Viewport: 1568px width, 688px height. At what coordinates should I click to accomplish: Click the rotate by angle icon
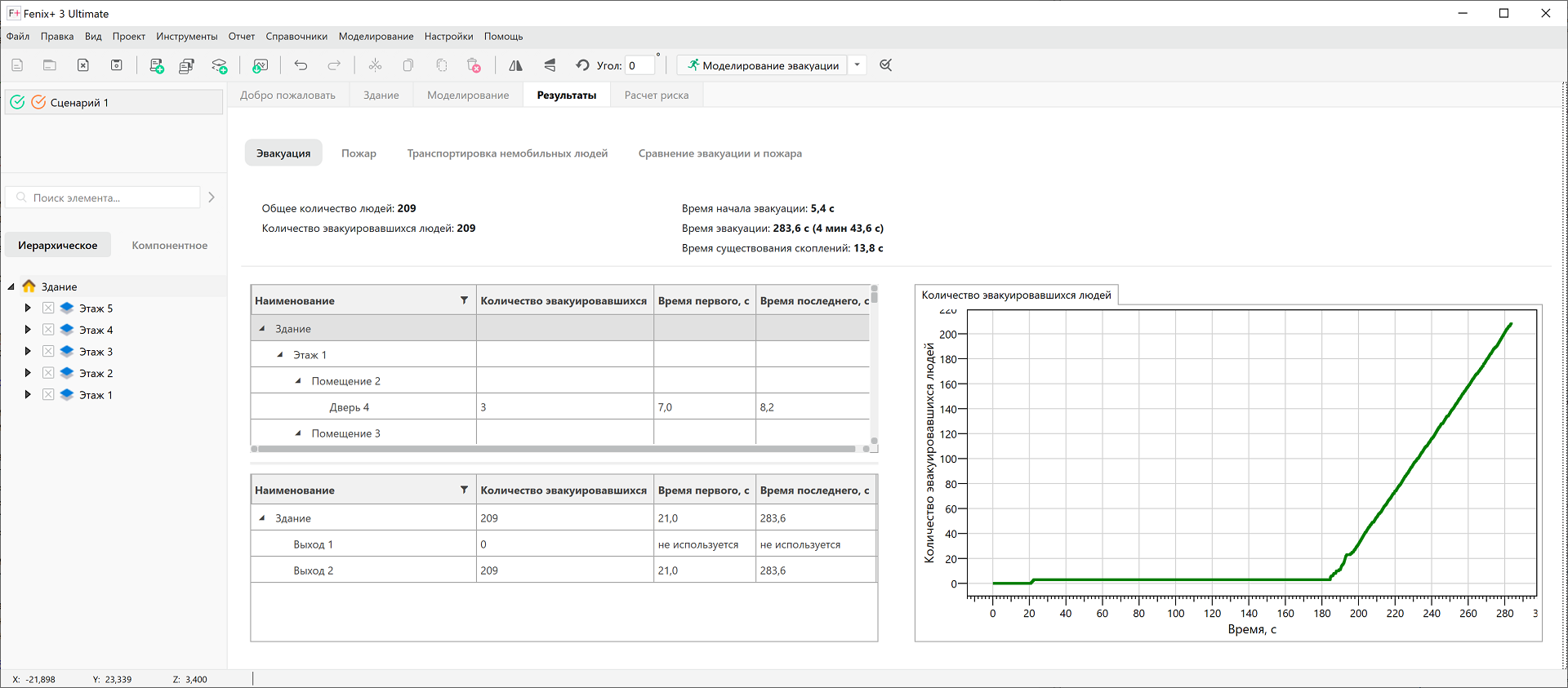[582, 65]
